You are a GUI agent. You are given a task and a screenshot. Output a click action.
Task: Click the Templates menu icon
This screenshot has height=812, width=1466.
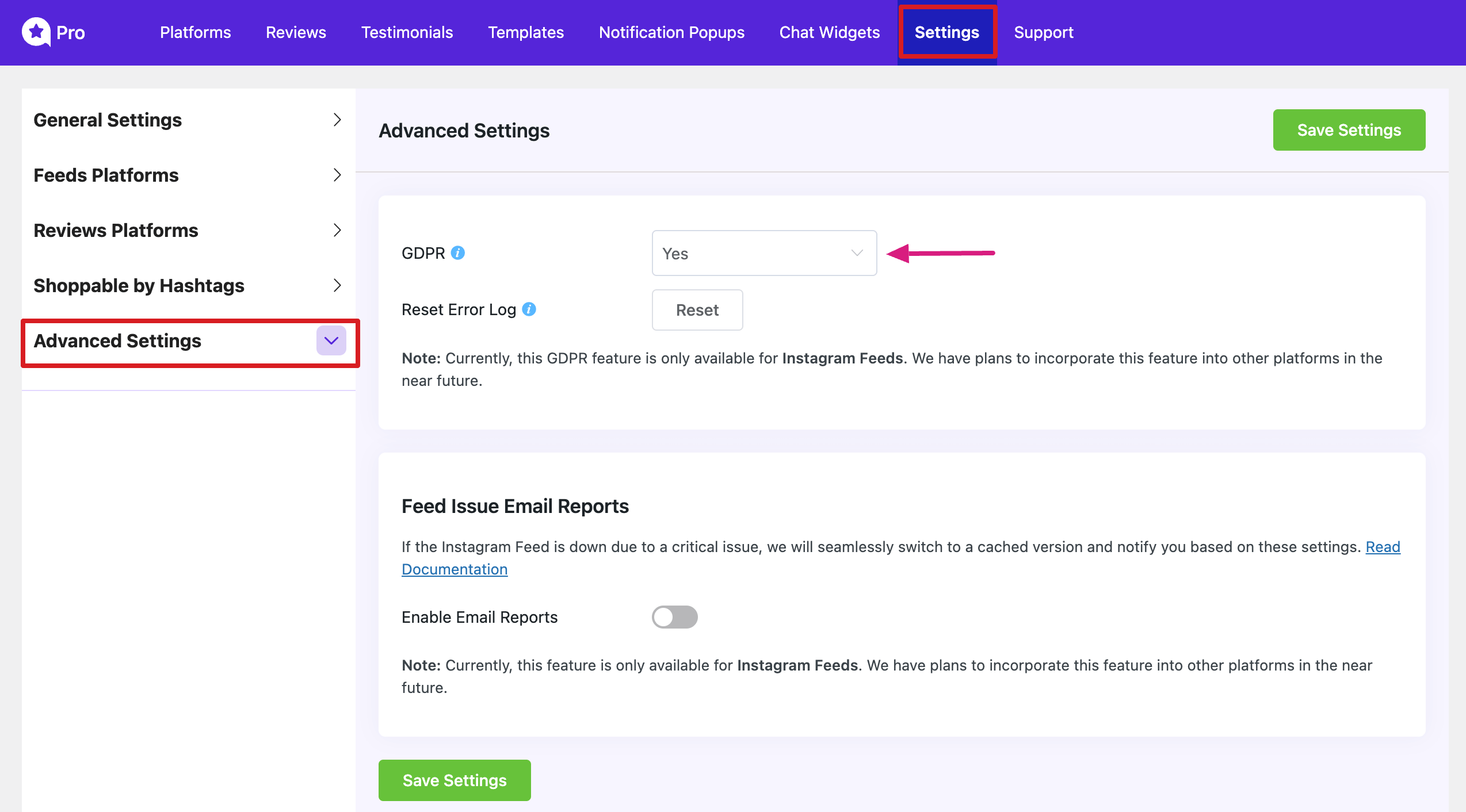(x=525, y=32)
